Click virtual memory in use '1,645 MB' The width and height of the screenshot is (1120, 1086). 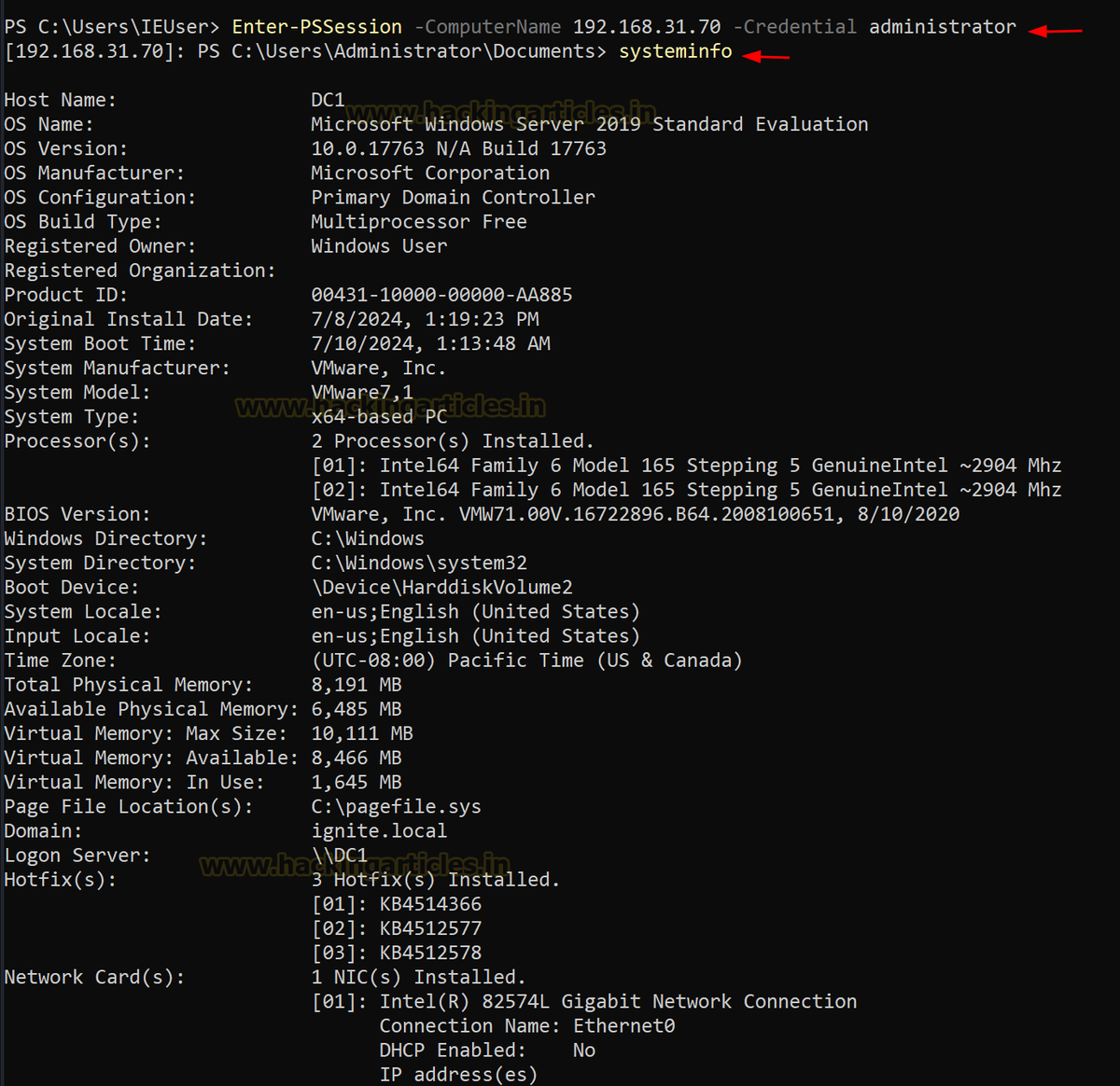pos(357,782)
